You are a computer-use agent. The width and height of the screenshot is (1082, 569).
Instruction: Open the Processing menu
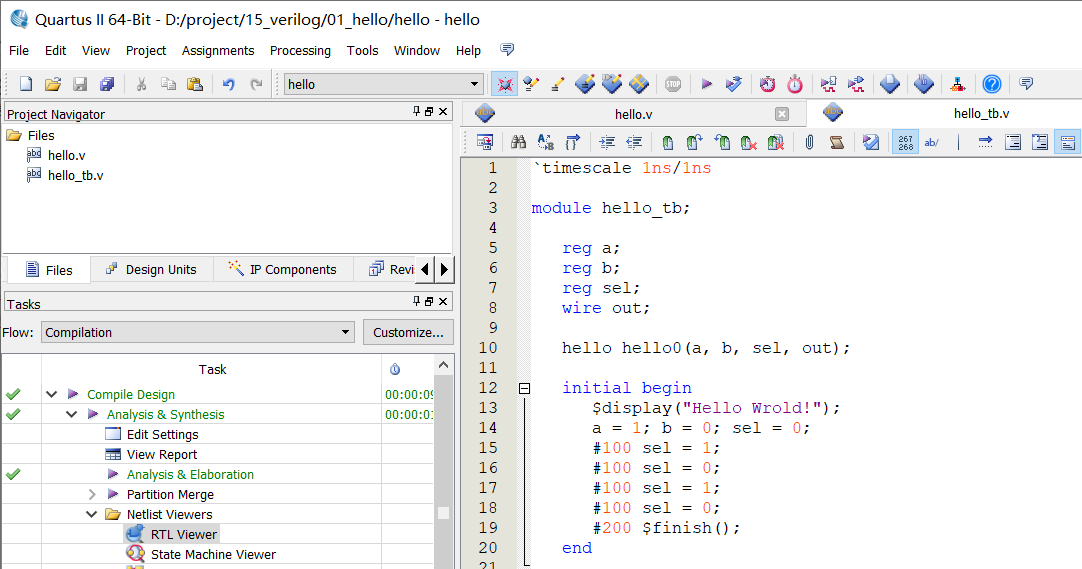[300, 50]
